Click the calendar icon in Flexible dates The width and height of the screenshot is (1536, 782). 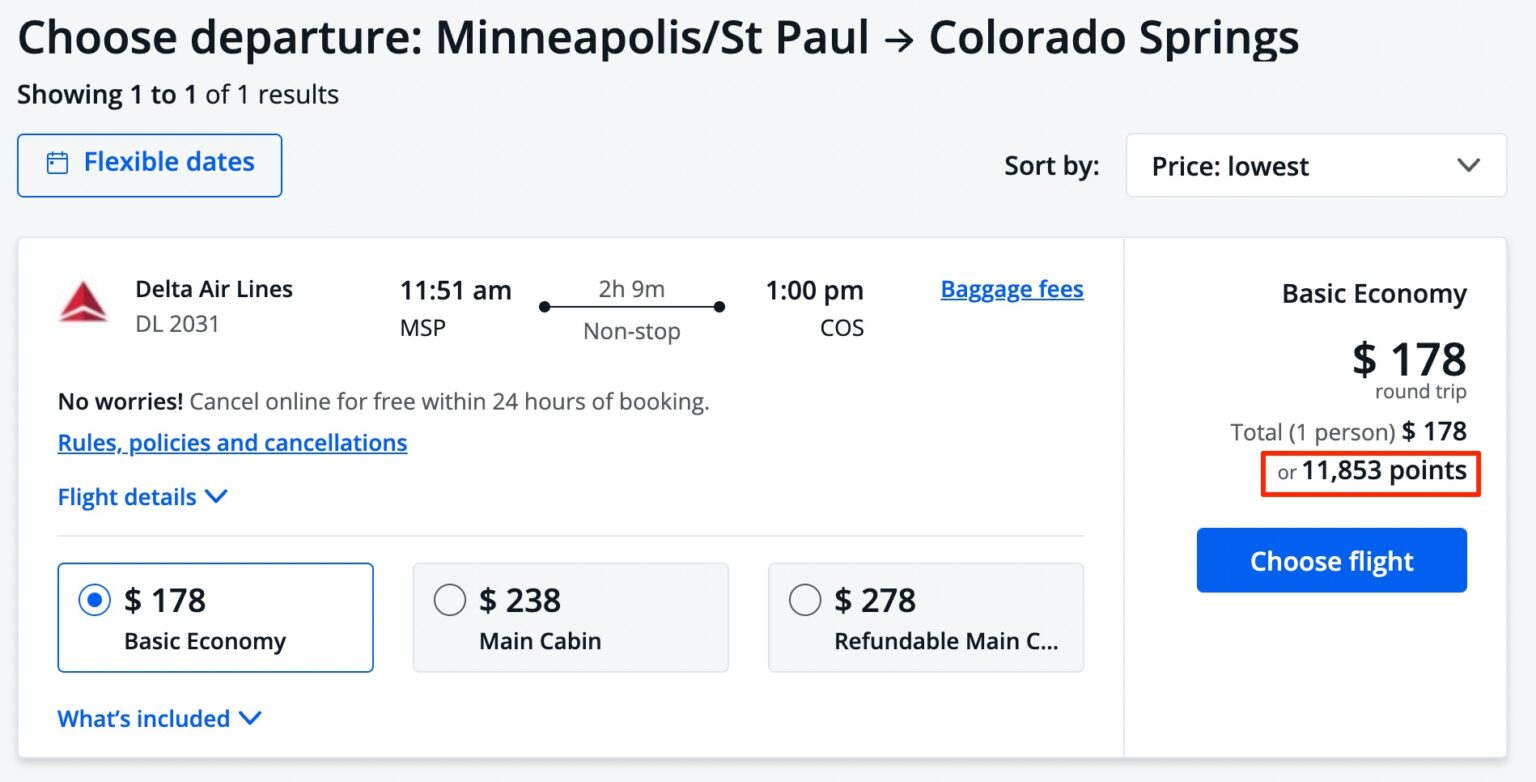(x=58, y=163)
